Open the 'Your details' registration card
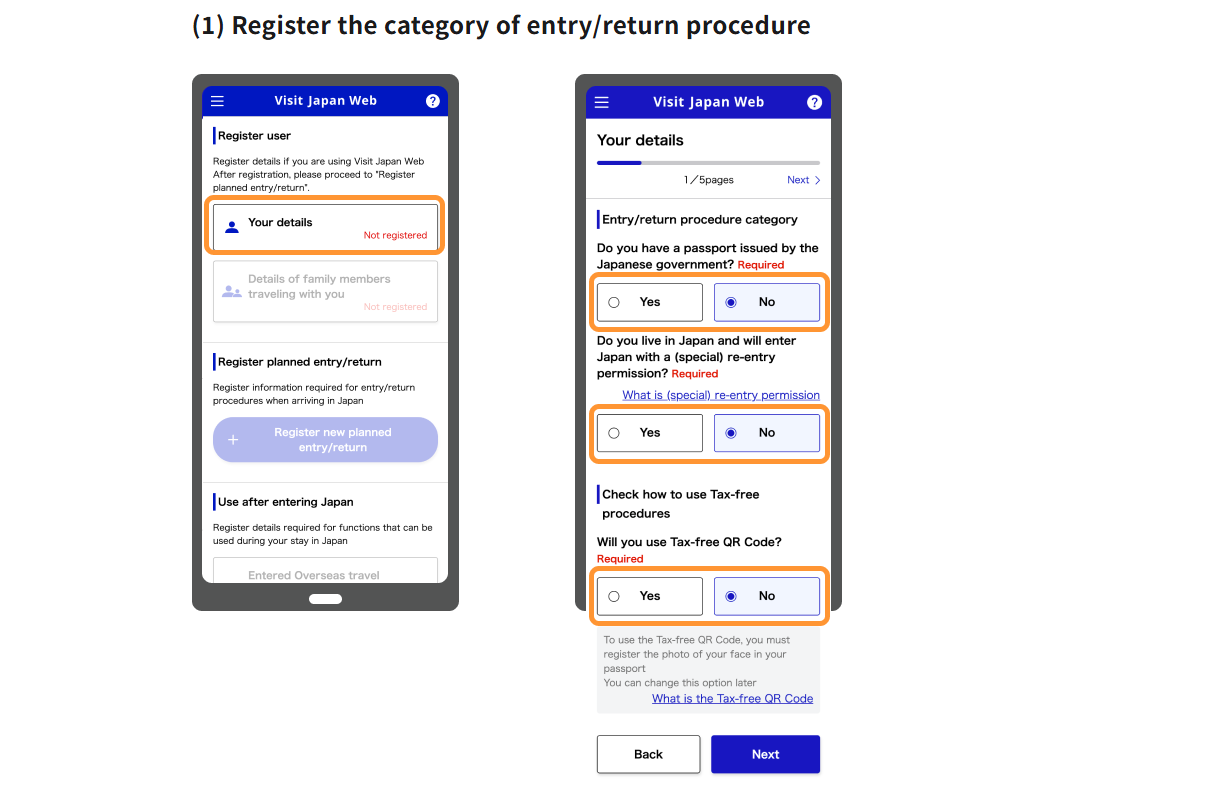The height and width of the screenshot is (788, 1208). click(x=325, y=227)
